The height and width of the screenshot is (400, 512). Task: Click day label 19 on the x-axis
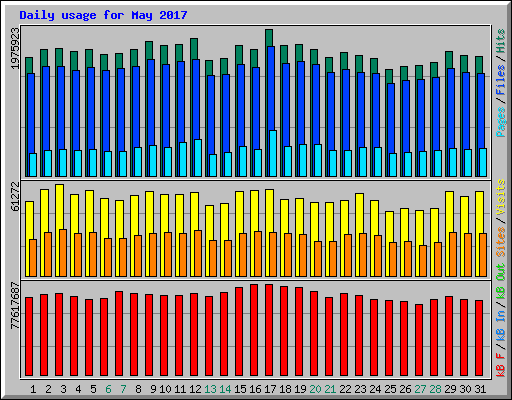tap(300, 389)
